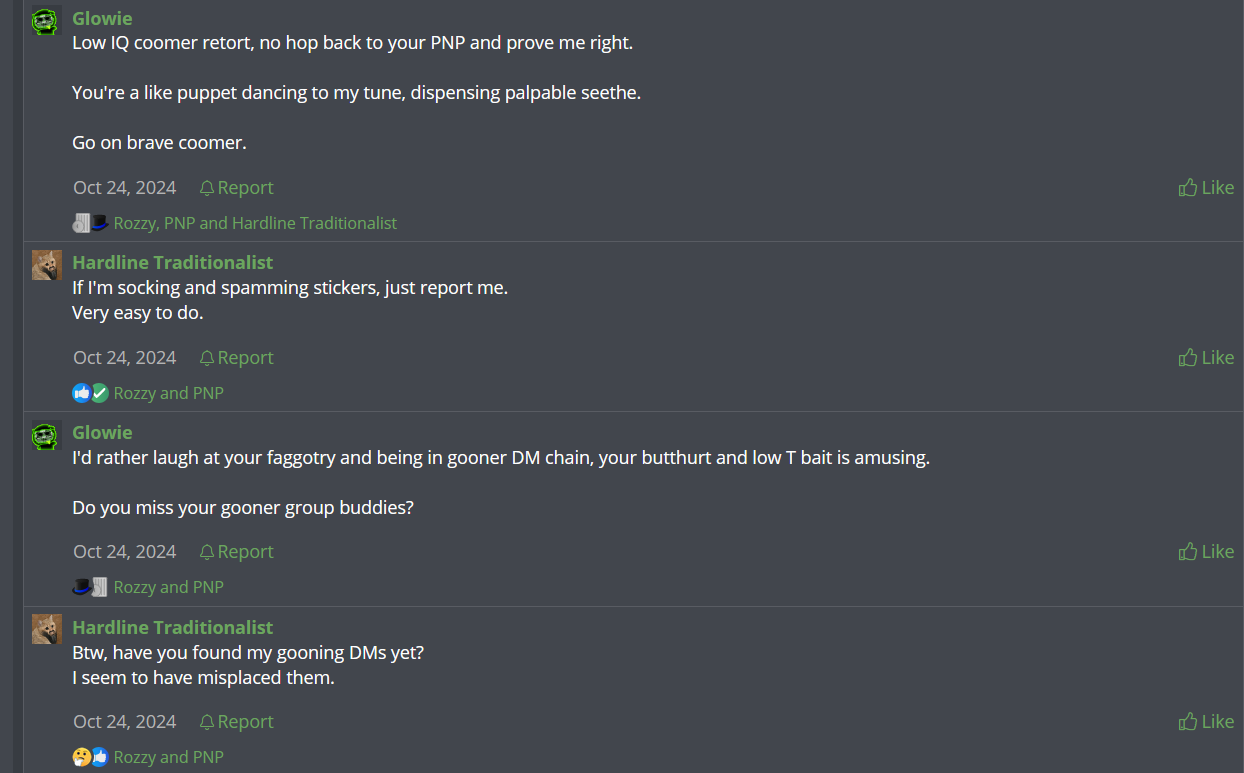Report Glowie's "Go on brave coomer" comment
This screenshot has width=1244, height=773.
pos(236,187)
